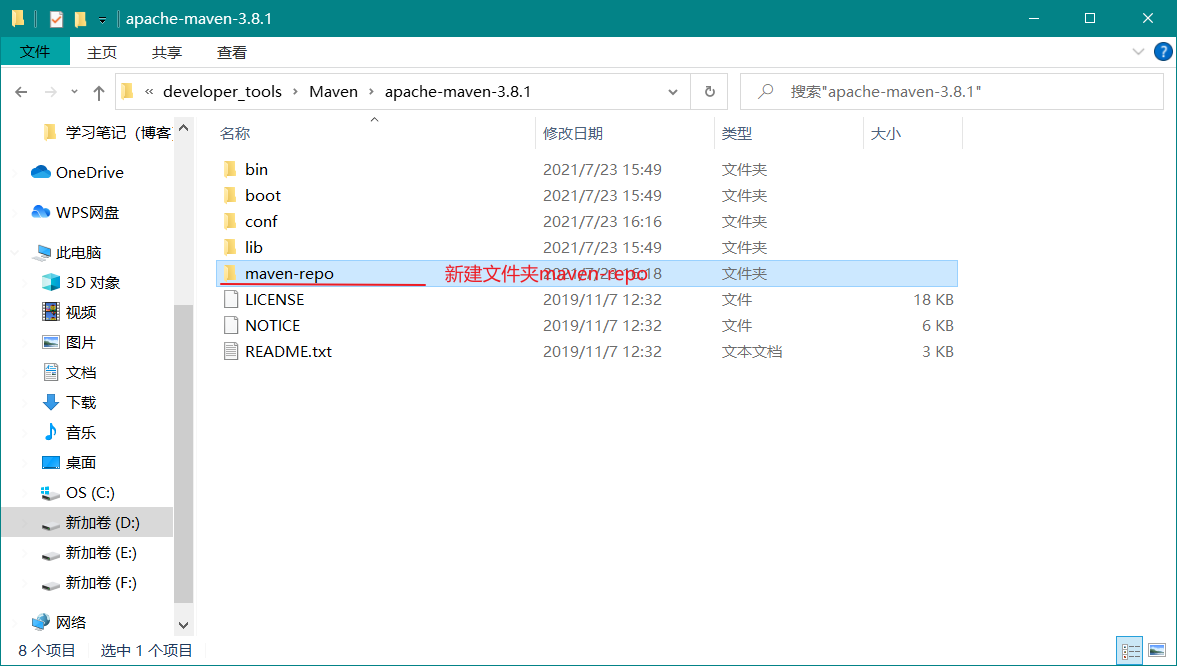The image size is (1177, 666).
Task: Open 下载 in the sidebar
Action: (80, 402)
